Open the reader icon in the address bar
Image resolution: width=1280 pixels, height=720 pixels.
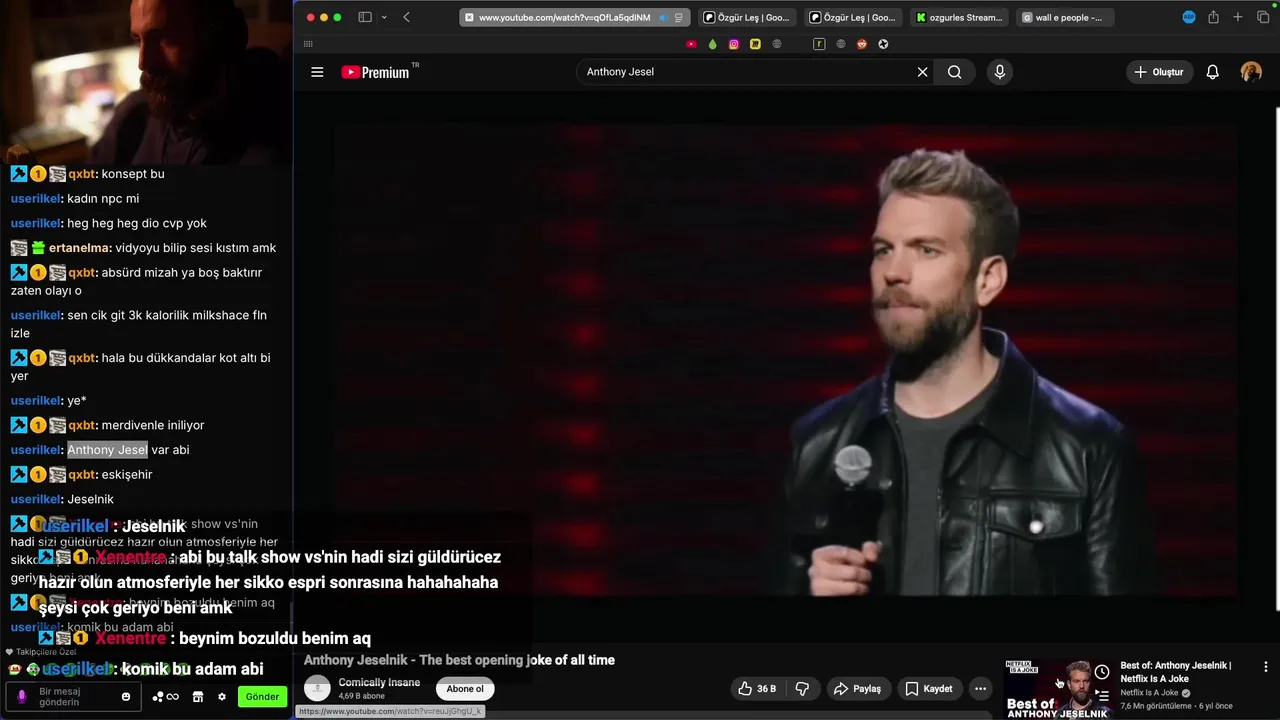pos(679,17)
